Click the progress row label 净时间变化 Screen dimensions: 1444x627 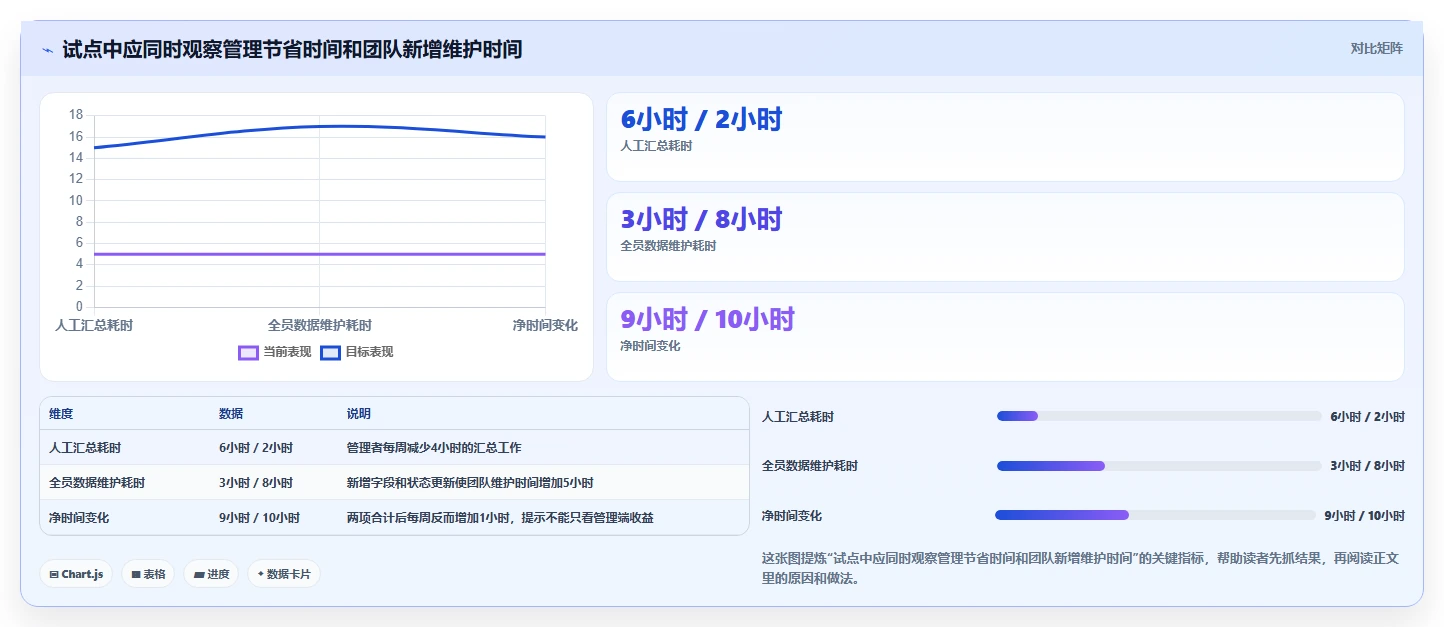792,516
